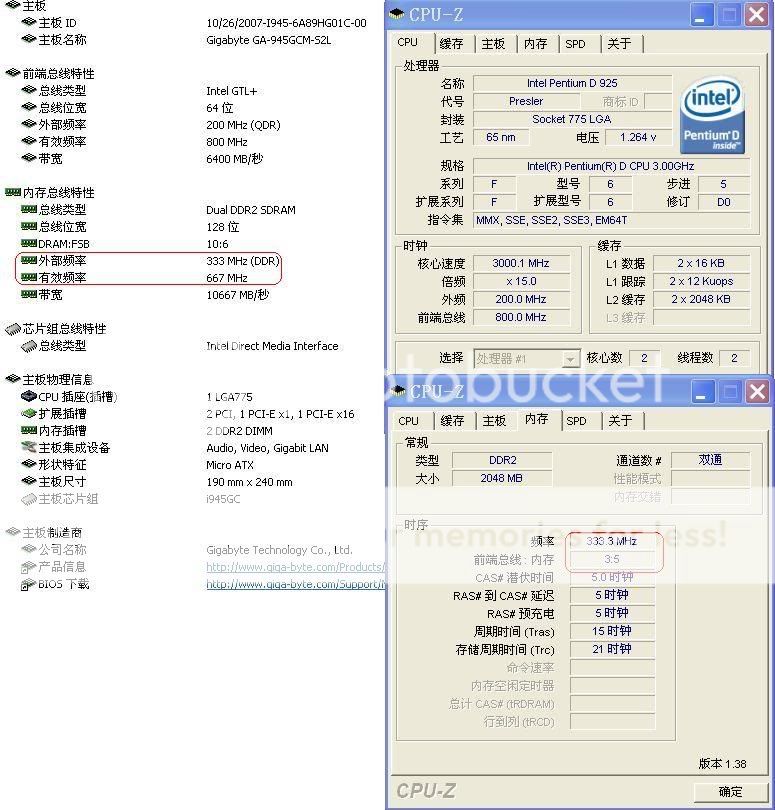This screenshot has height=810, width=775.
Task: Open the 内存 tab in upper CPU-Z window
Action: click(x=535, y=44)
